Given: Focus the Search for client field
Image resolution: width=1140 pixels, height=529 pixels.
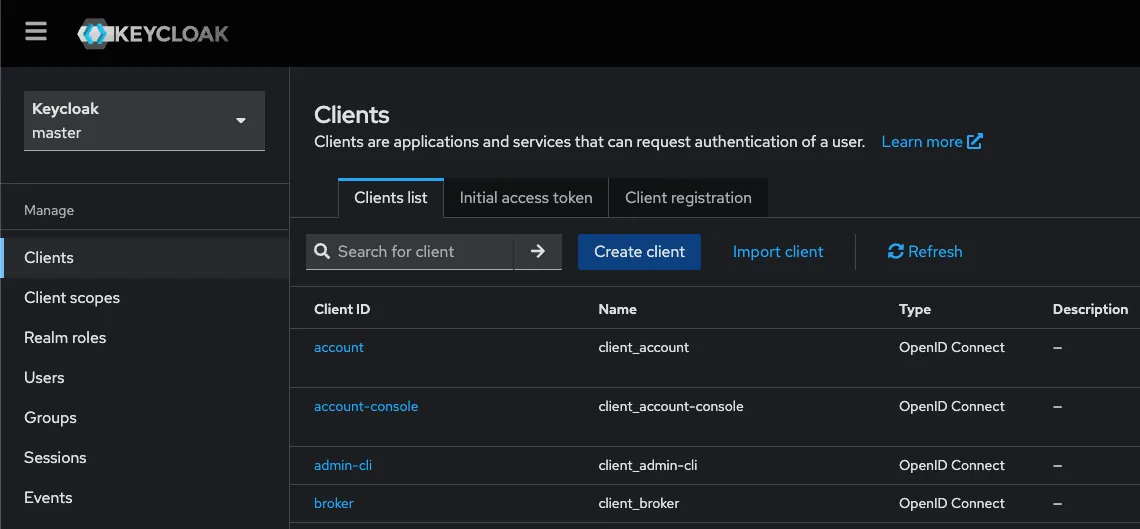Looking at the screenshot, I should 410,251.
